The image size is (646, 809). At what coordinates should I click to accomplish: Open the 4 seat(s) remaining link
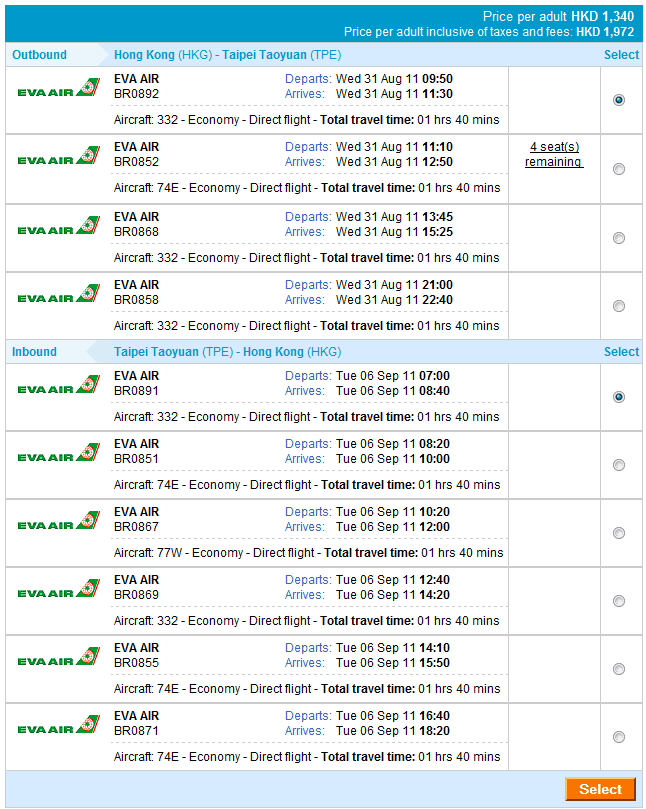point(554,154)
